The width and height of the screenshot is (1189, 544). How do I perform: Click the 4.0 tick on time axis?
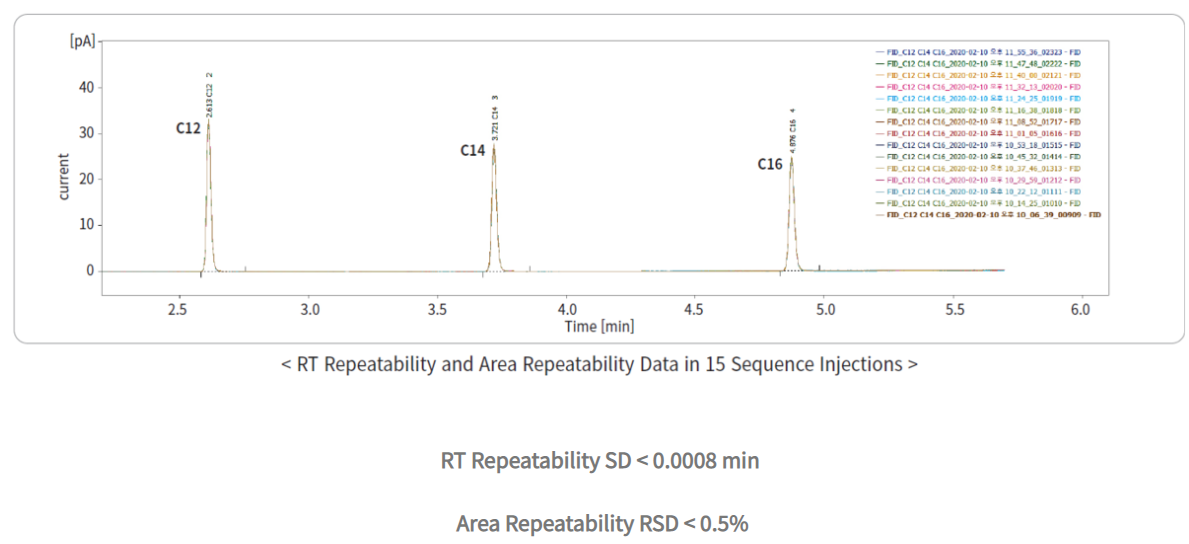point(567,310)
